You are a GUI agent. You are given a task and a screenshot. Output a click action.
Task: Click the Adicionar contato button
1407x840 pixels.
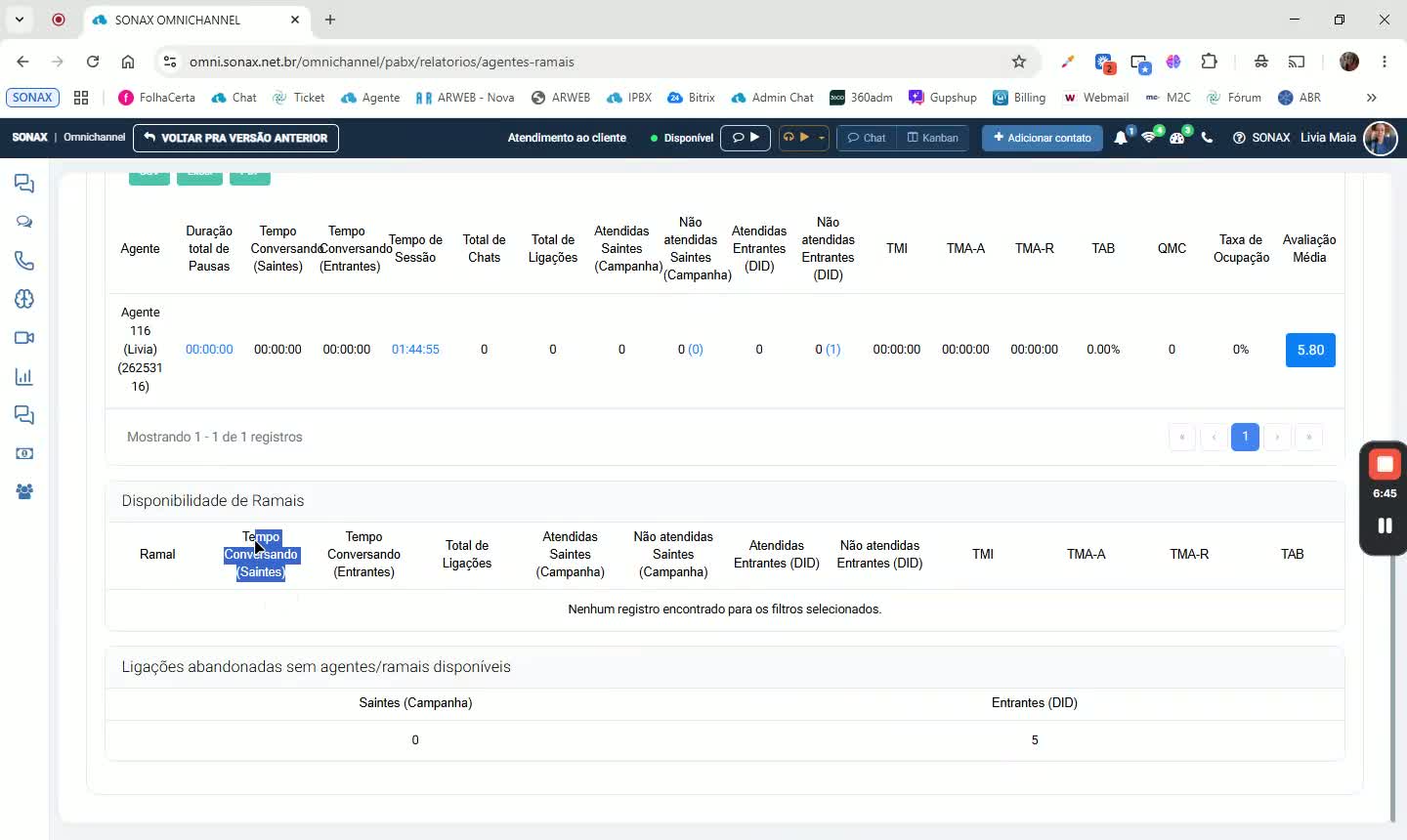(x=1043, y=138)
